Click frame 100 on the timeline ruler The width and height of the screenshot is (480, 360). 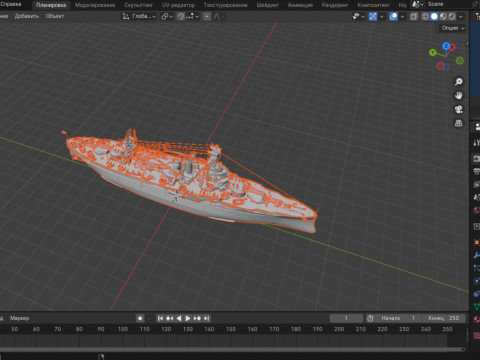(123, 329)
